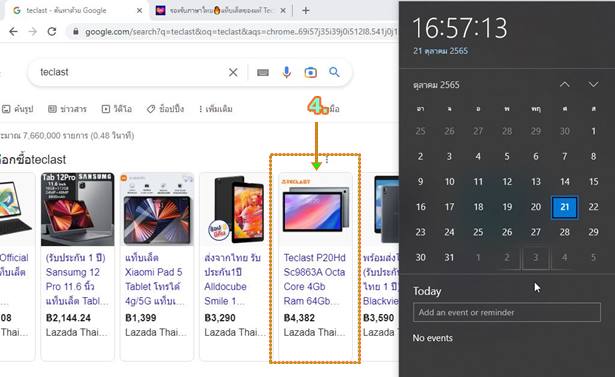615x377 pixels.
Task: Click the Chrome back arrow
Action: [x=13, y=32]
